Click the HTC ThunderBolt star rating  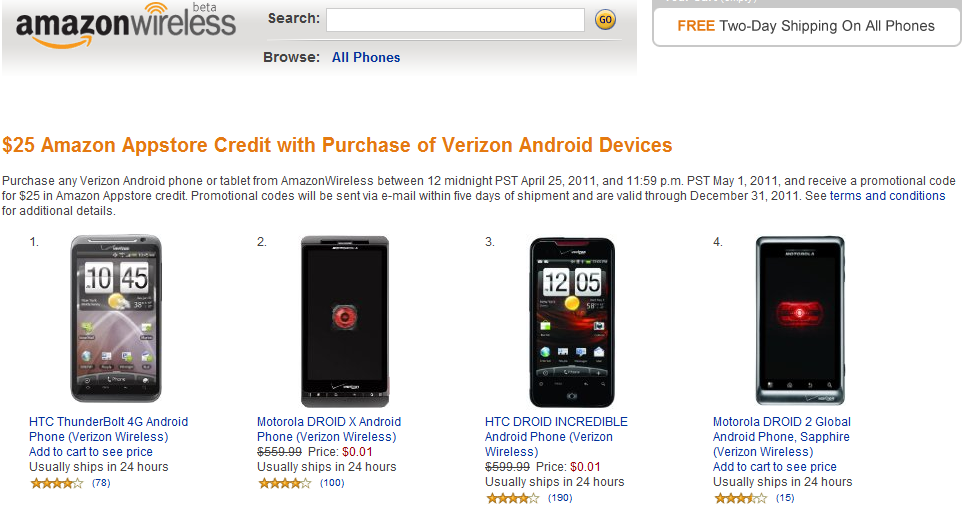57,484
